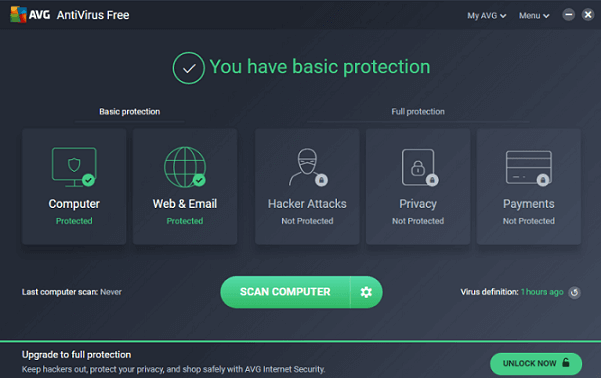Click the Web & Email Protected status
This screenshot has width=601, height=378.
tap(185, 221)
